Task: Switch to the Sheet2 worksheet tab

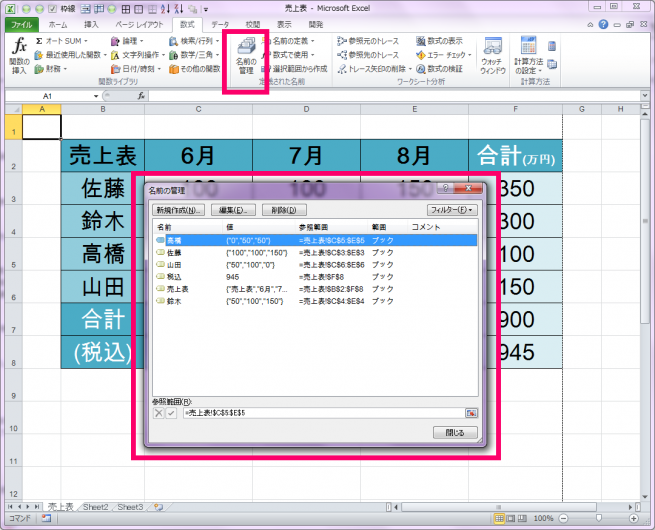Action: [96, 507]
